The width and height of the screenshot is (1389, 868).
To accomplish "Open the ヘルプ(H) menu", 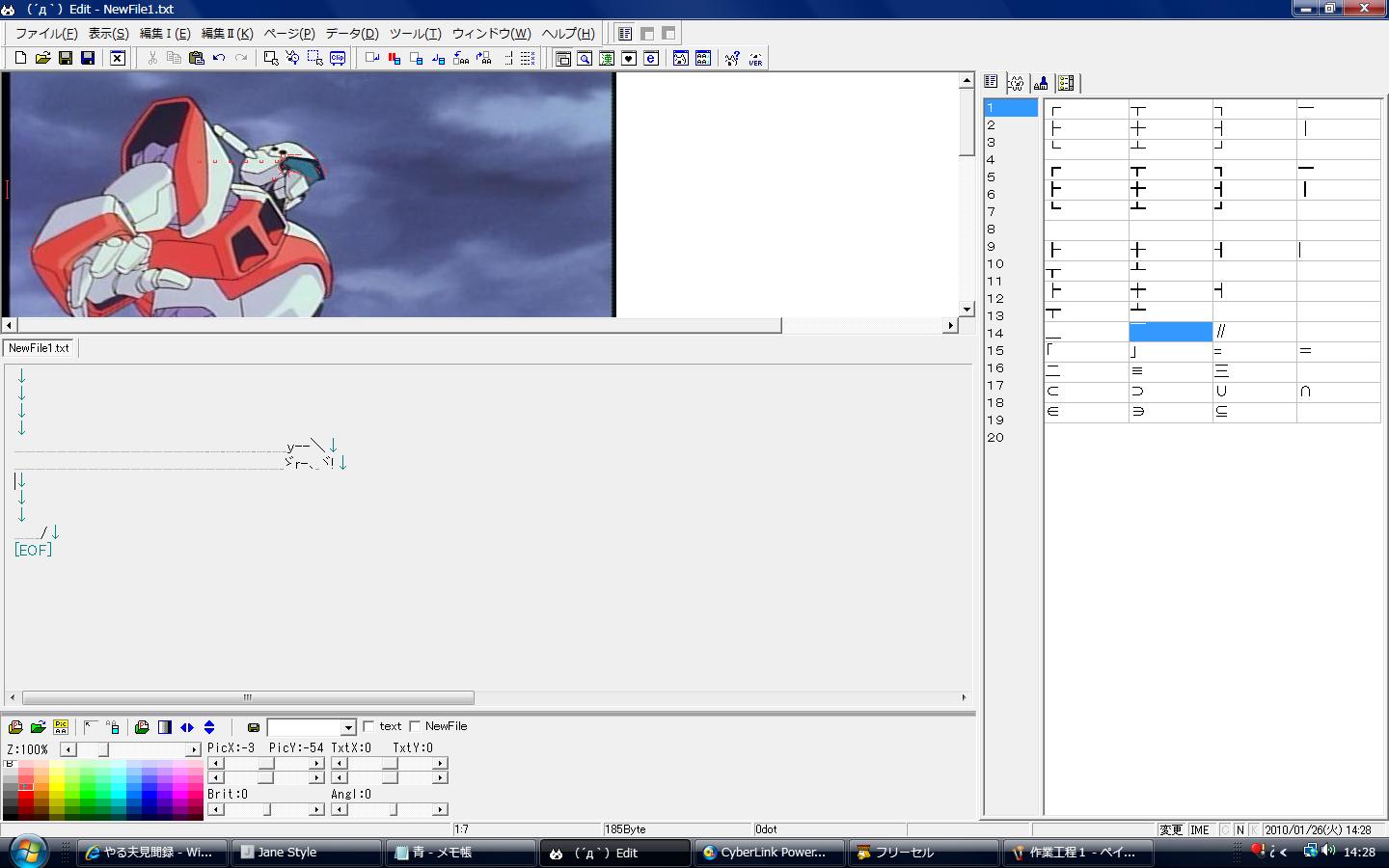I will (x=568, y=33).
